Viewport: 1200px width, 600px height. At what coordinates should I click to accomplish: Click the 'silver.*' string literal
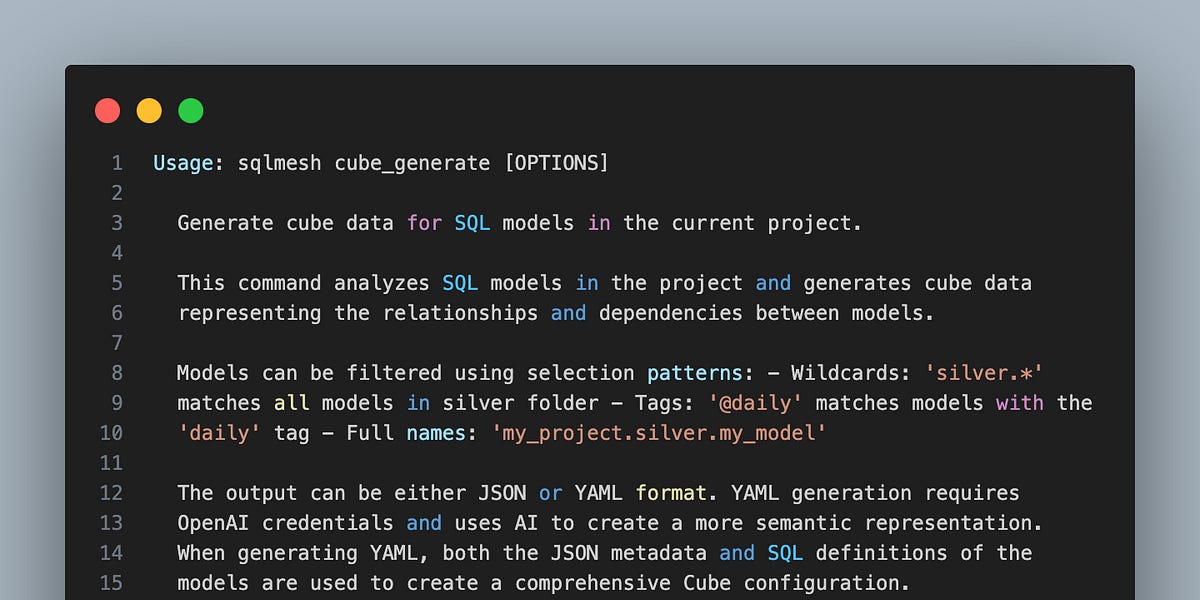coord(984,373)
